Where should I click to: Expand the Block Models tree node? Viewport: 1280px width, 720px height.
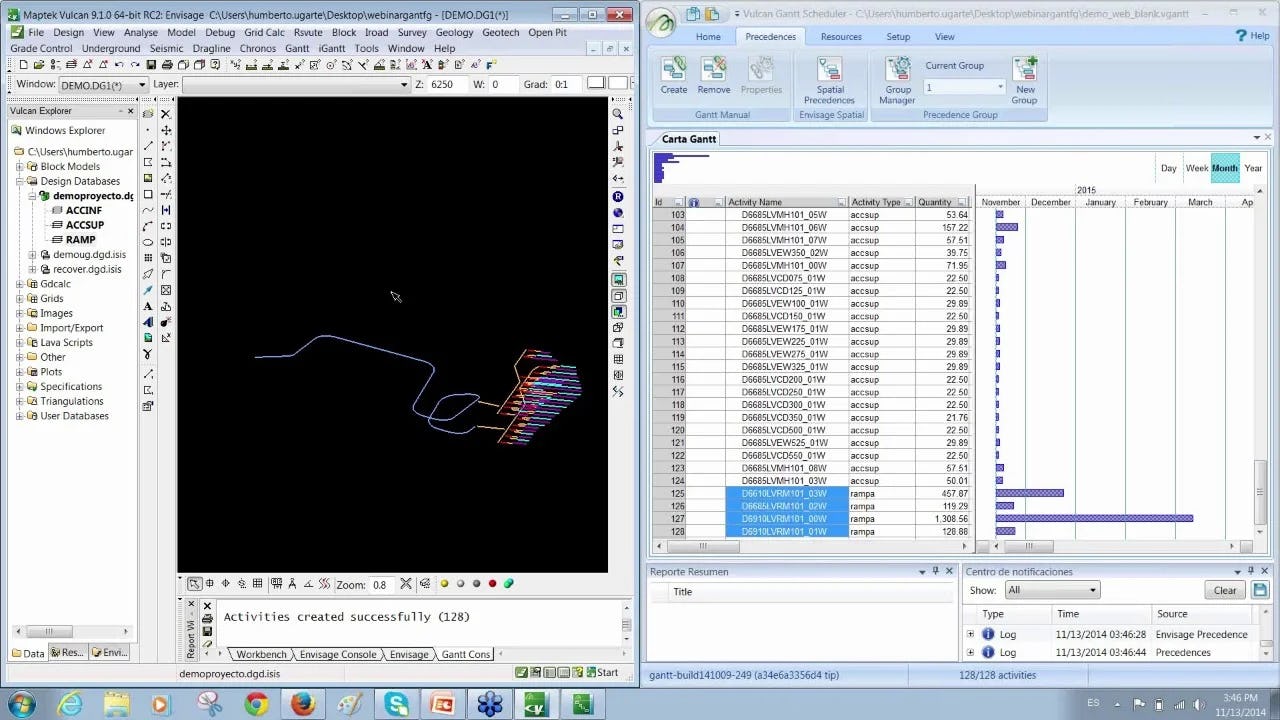[x=19, y=167]
